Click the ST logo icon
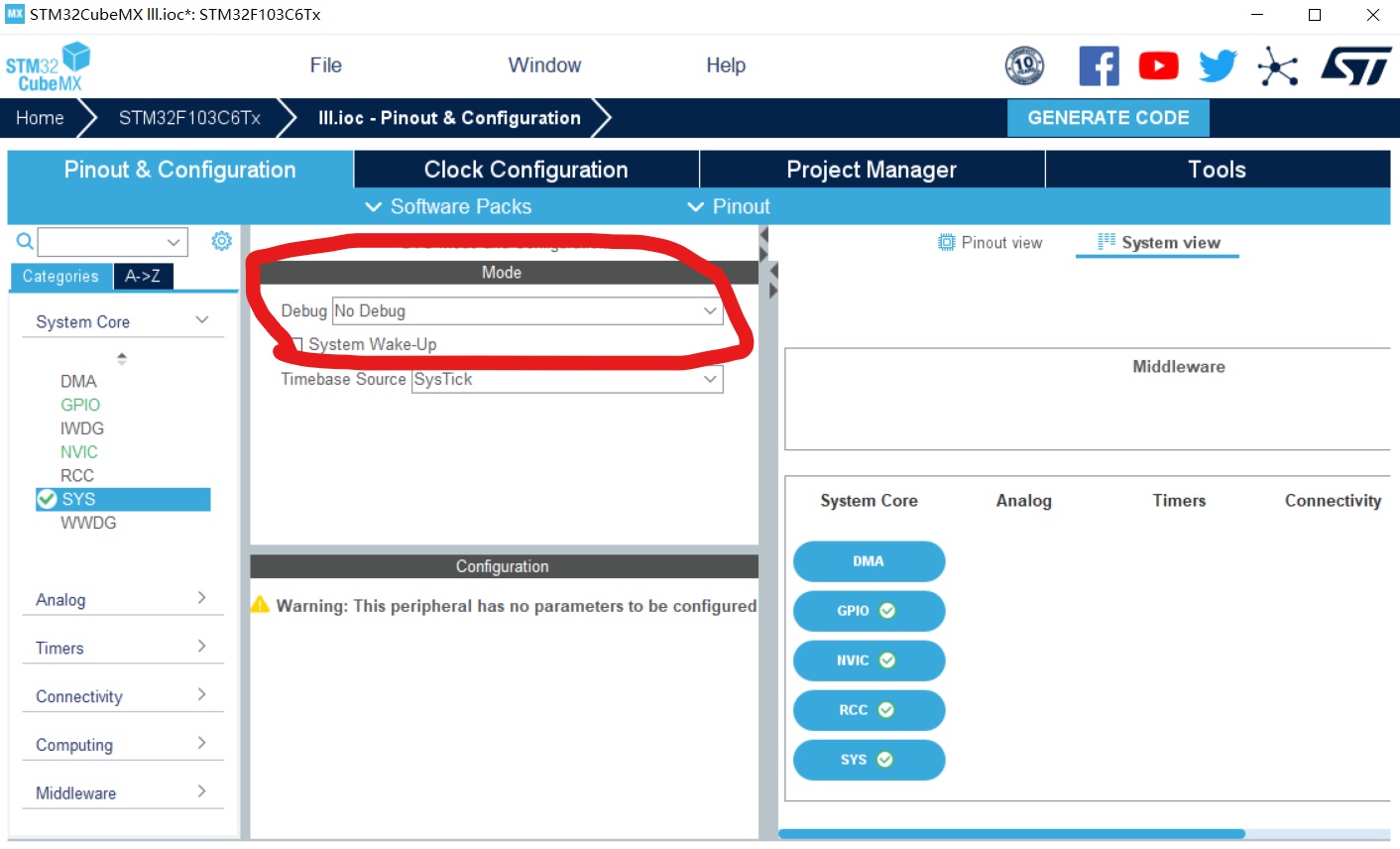 (x=1355, y=66)
